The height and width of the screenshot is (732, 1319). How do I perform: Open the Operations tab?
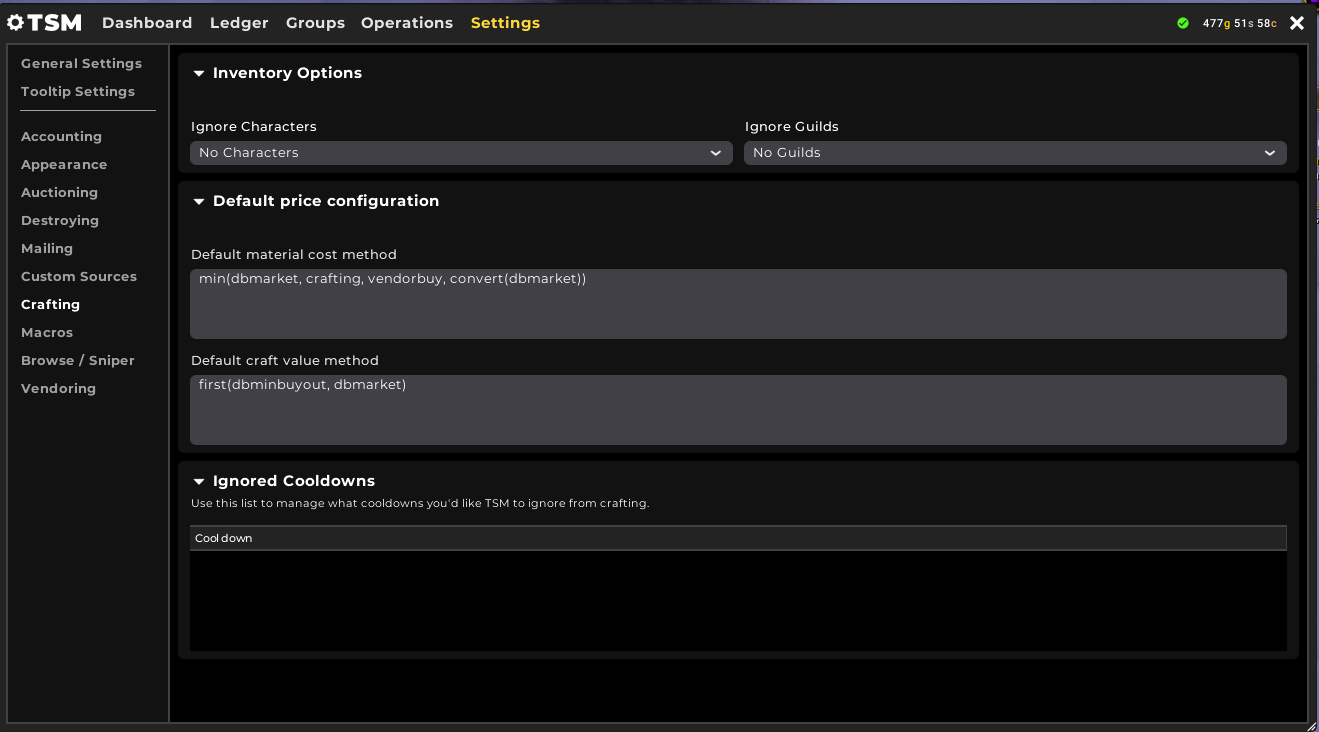(407, 23)
